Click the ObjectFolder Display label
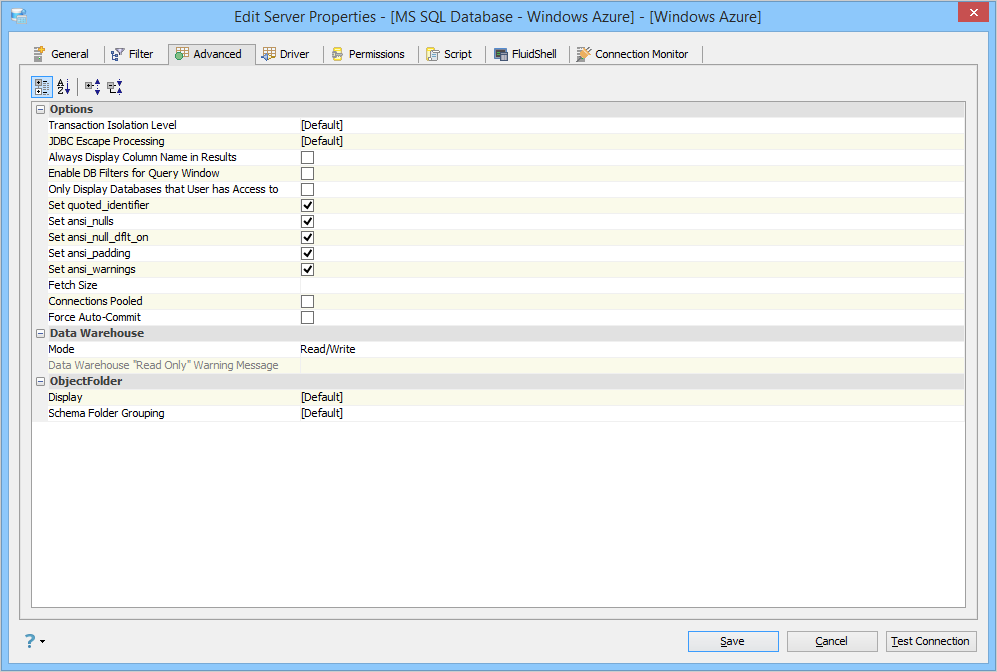This screenshot has width=997, height=672. click(x=65, y=397)
